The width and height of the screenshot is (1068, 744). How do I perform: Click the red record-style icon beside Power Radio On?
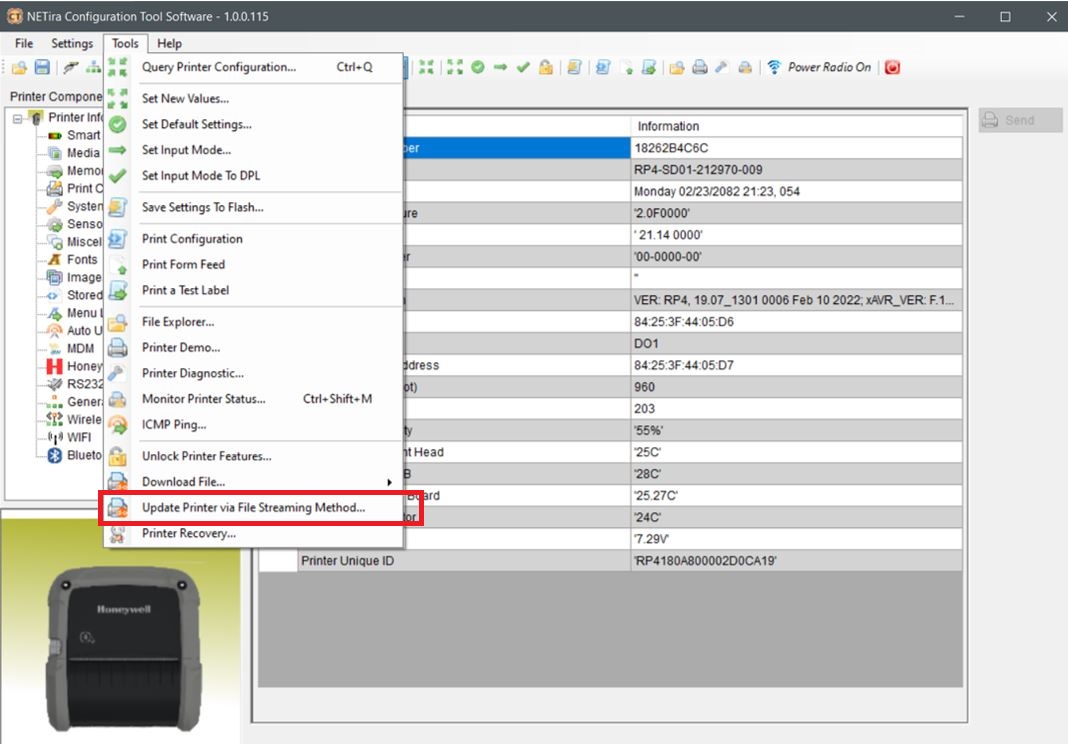tap(892, 67)
